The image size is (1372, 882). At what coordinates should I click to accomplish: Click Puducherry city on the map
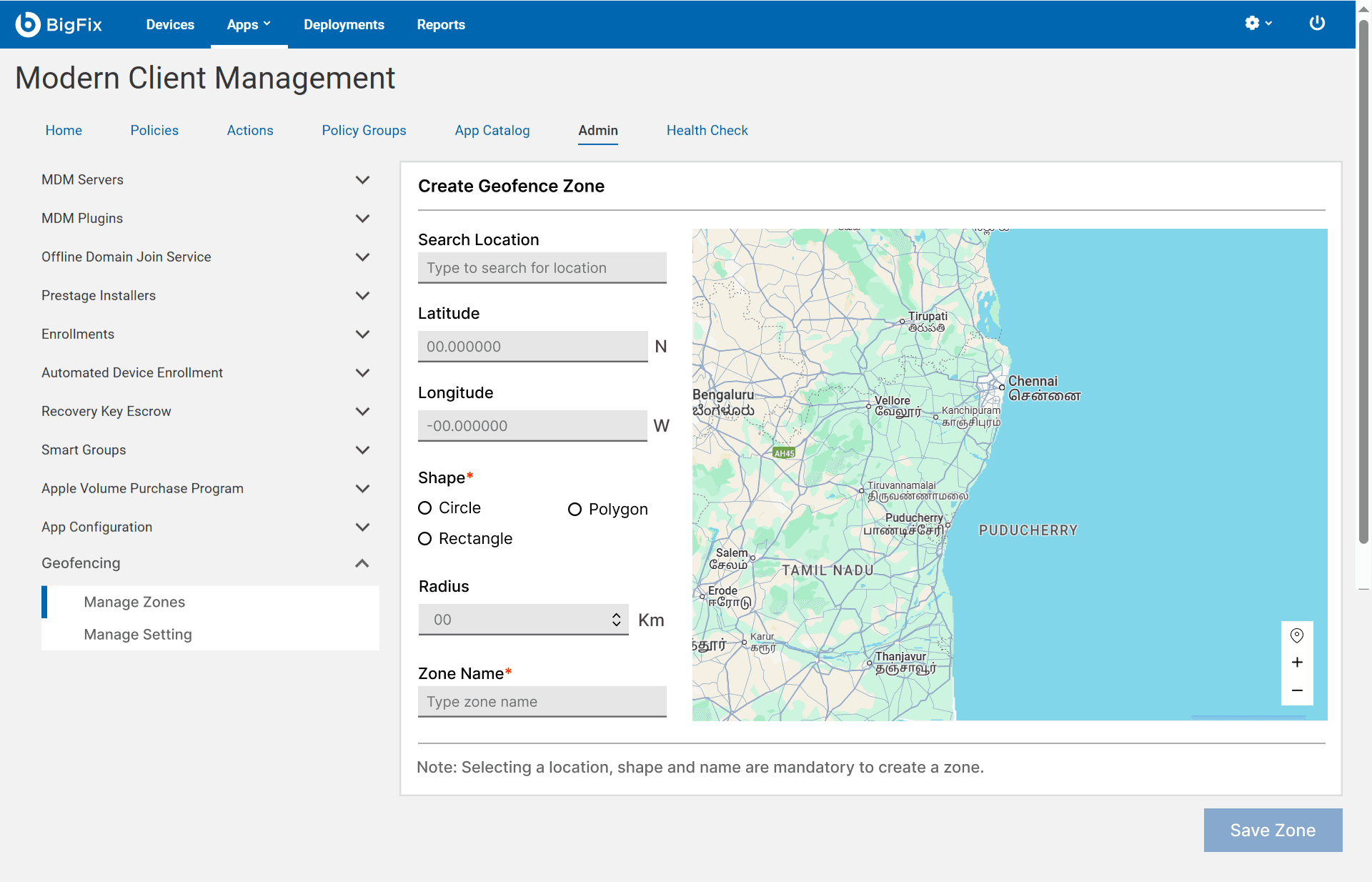tap(914, 518)
